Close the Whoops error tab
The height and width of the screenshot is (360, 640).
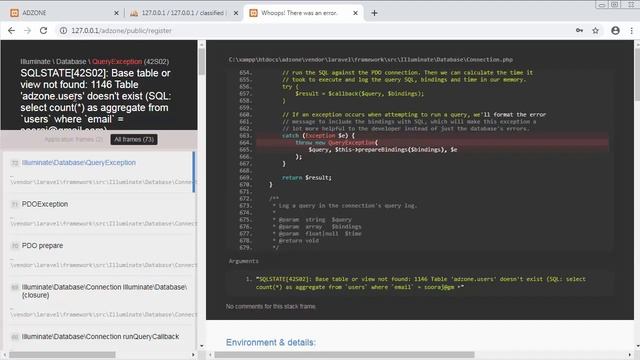(356, 13)
